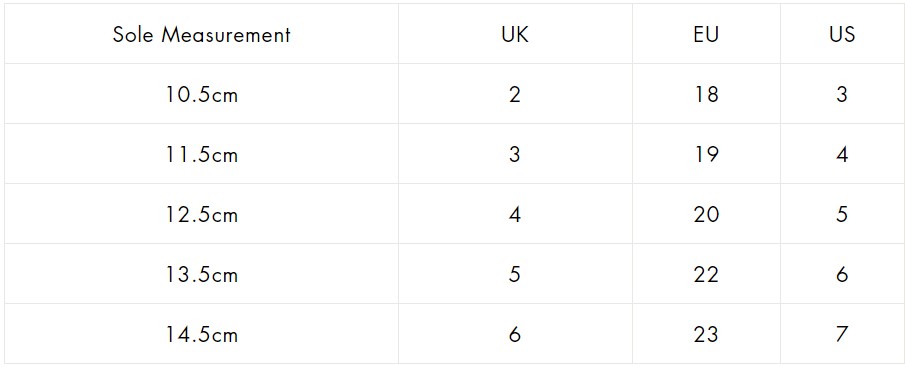
Task: Click EU size 22 cell
Action: point(706,275)
